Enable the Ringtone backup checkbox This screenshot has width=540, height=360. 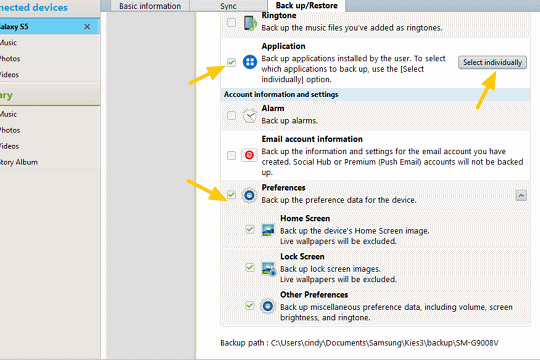click(x=231, y=23)
